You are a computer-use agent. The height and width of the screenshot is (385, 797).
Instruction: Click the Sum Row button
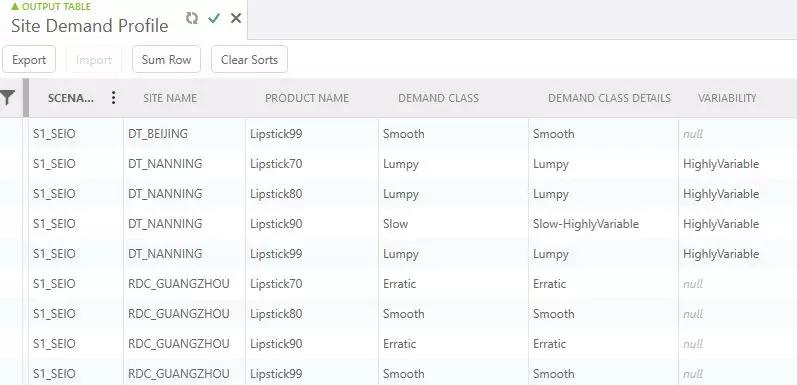pyautogui.click(x=166, y=60)
